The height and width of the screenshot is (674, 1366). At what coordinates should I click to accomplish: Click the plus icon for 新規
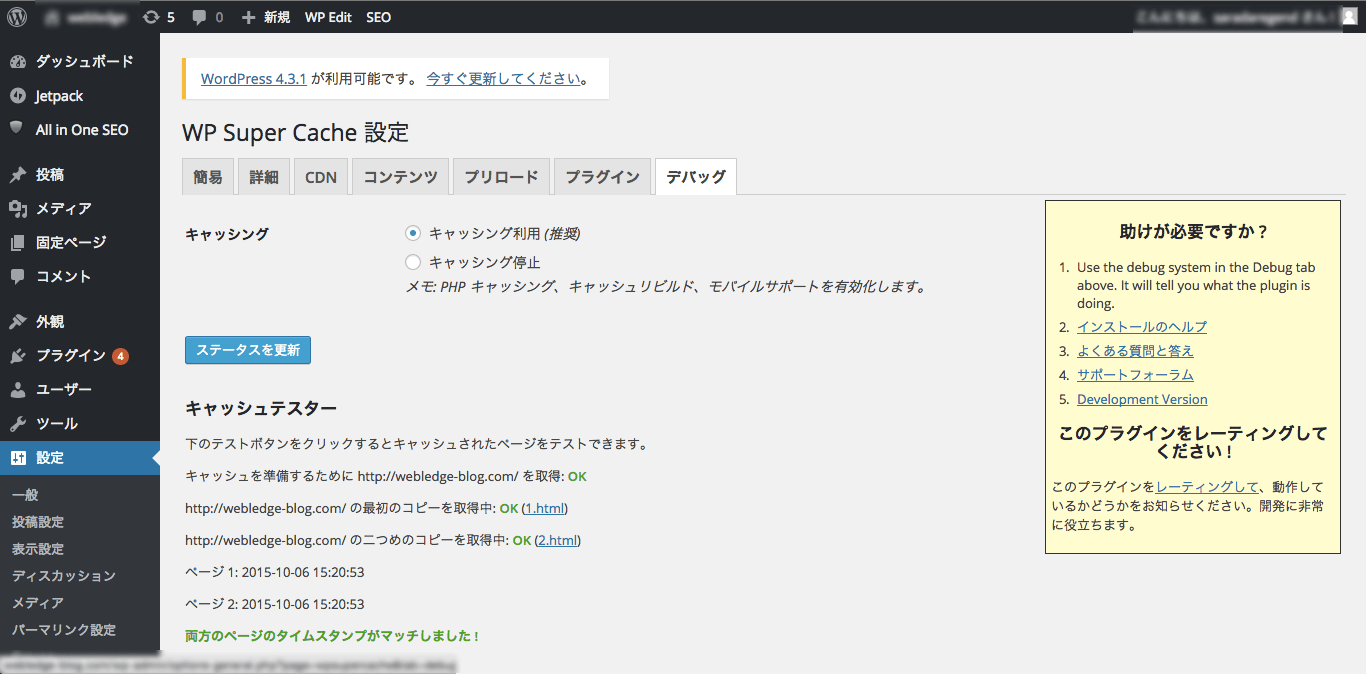249,17
